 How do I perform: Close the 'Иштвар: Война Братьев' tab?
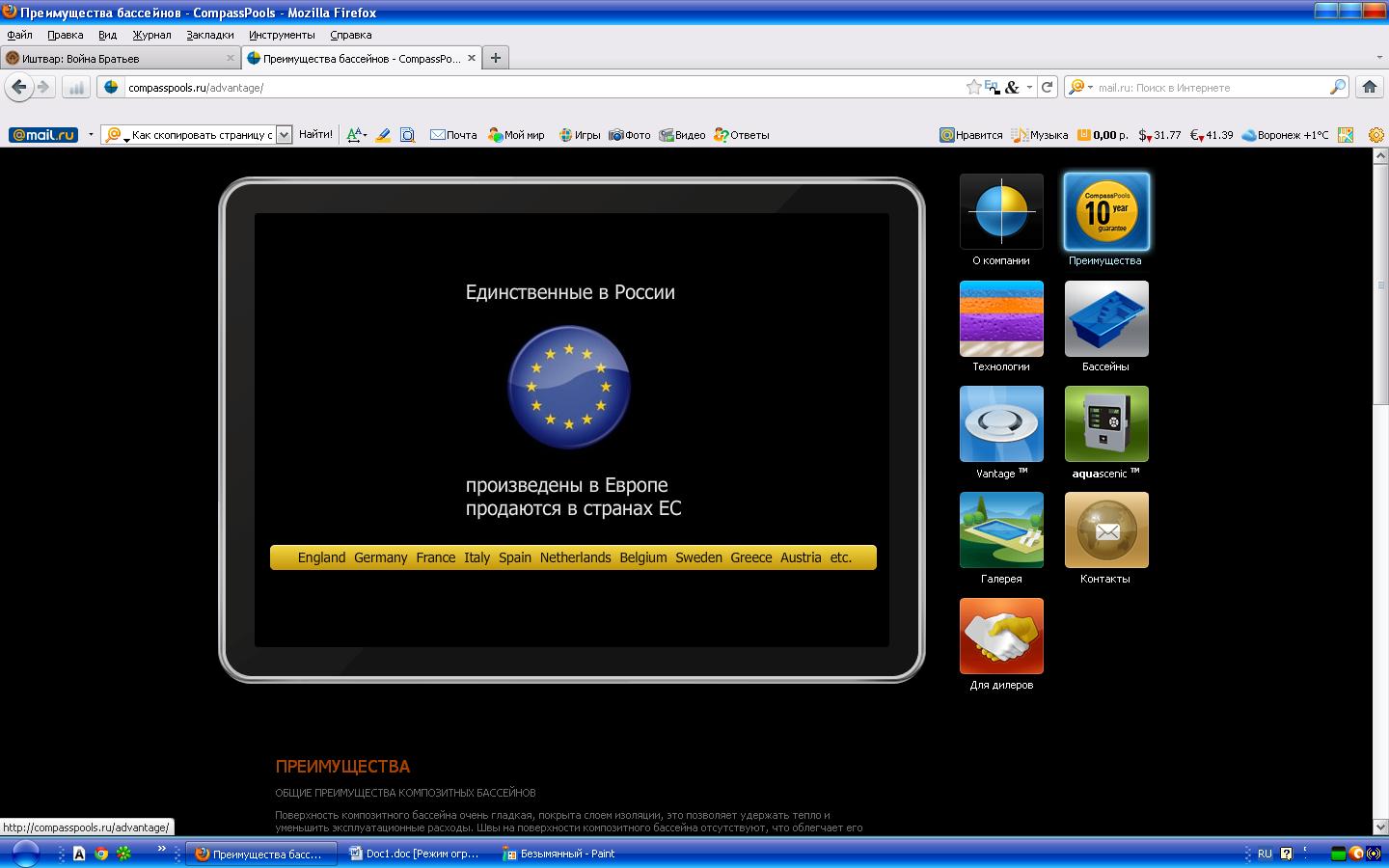pos(230,58)
